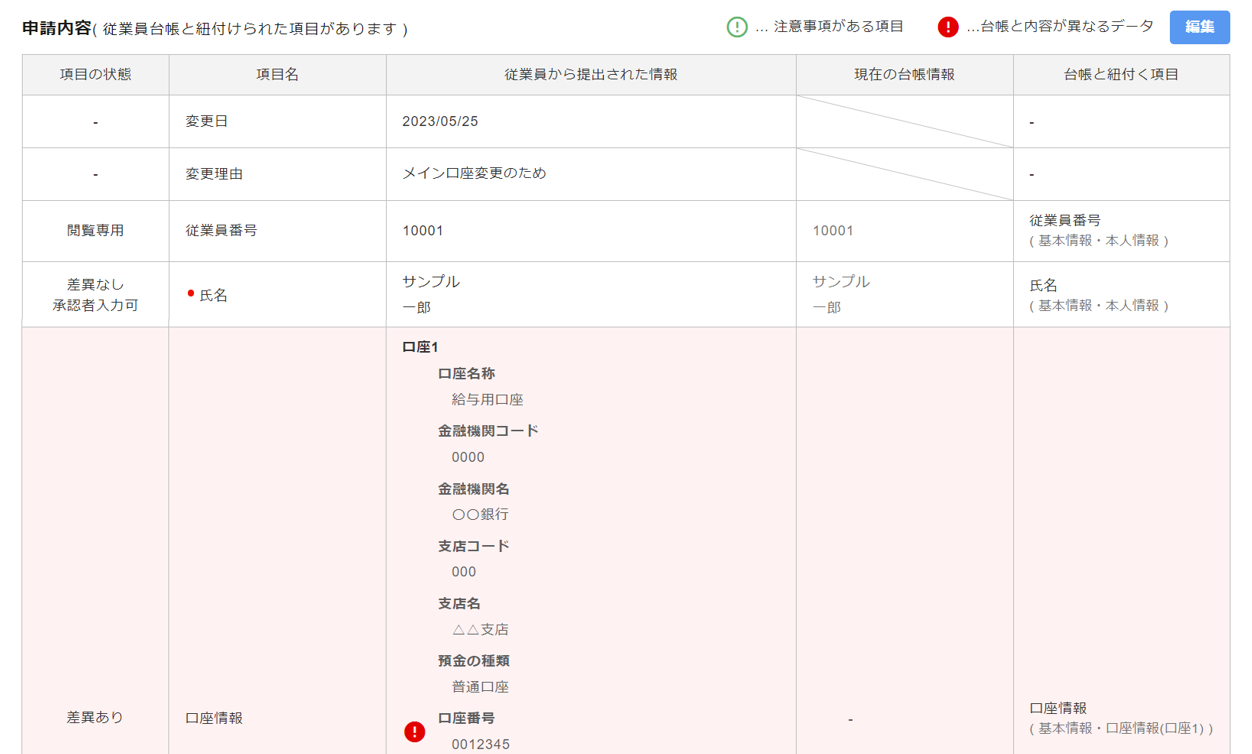Click the value △△支店

tap(480, 629)
